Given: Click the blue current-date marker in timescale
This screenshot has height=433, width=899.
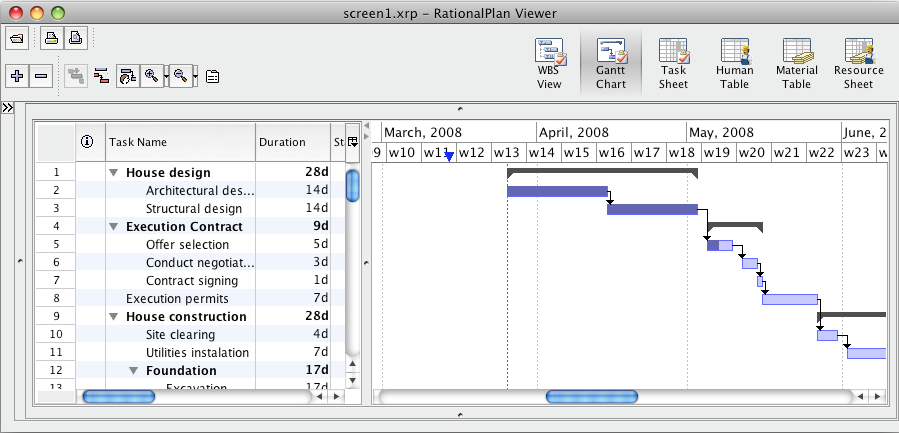Looking at the screenshot, I should click(450, 157).
